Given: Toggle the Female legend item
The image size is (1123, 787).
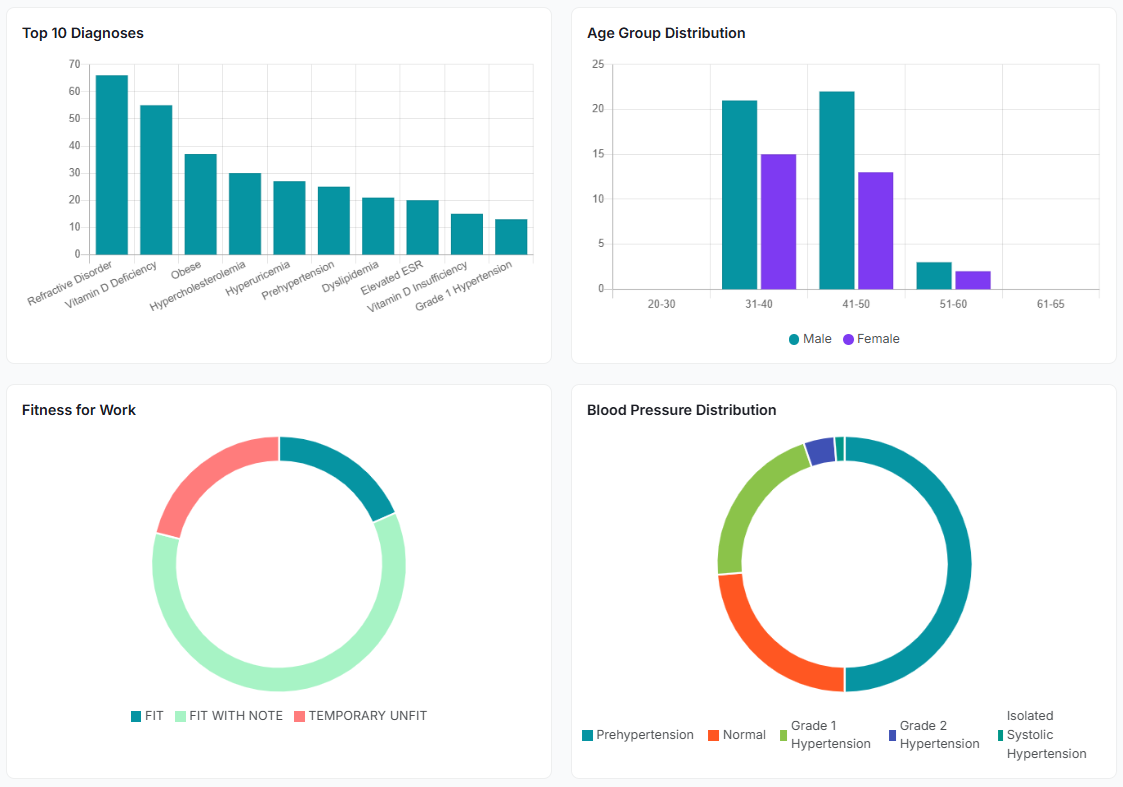Looking at the screenshot, I should click(870, 339).
